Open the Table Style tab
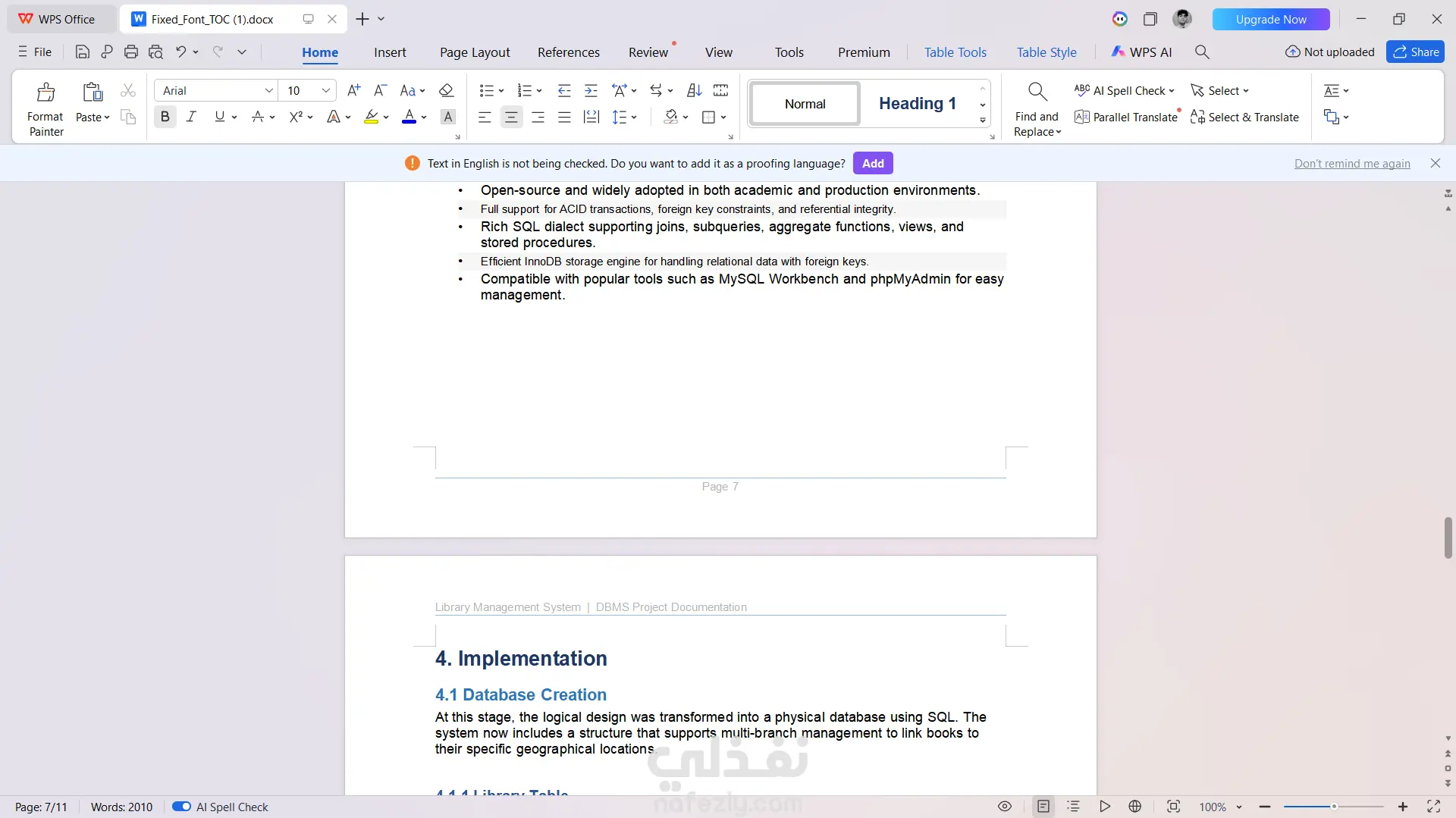1456x818 pixels. [x=1046, y=52]
